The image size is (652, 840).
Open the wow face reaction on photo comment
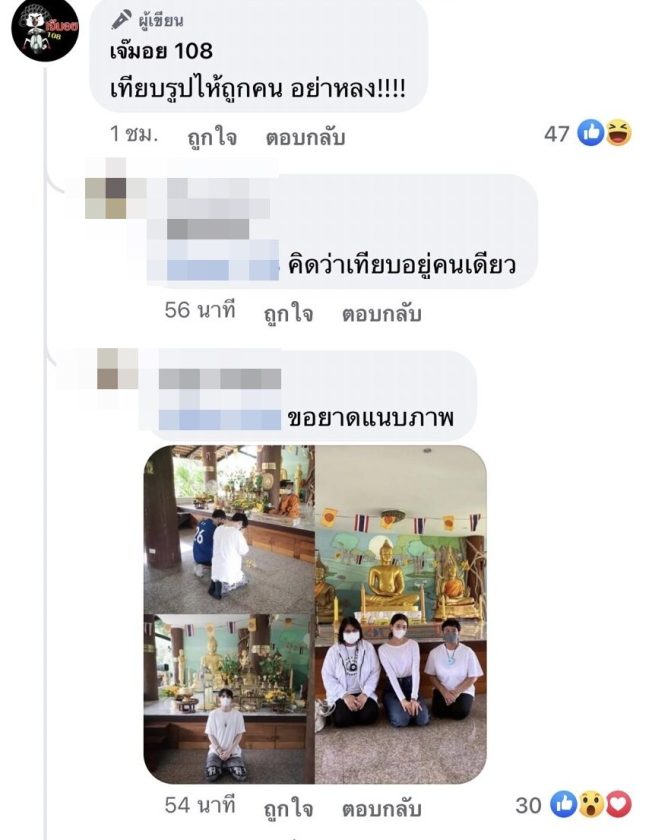(591, 804)
